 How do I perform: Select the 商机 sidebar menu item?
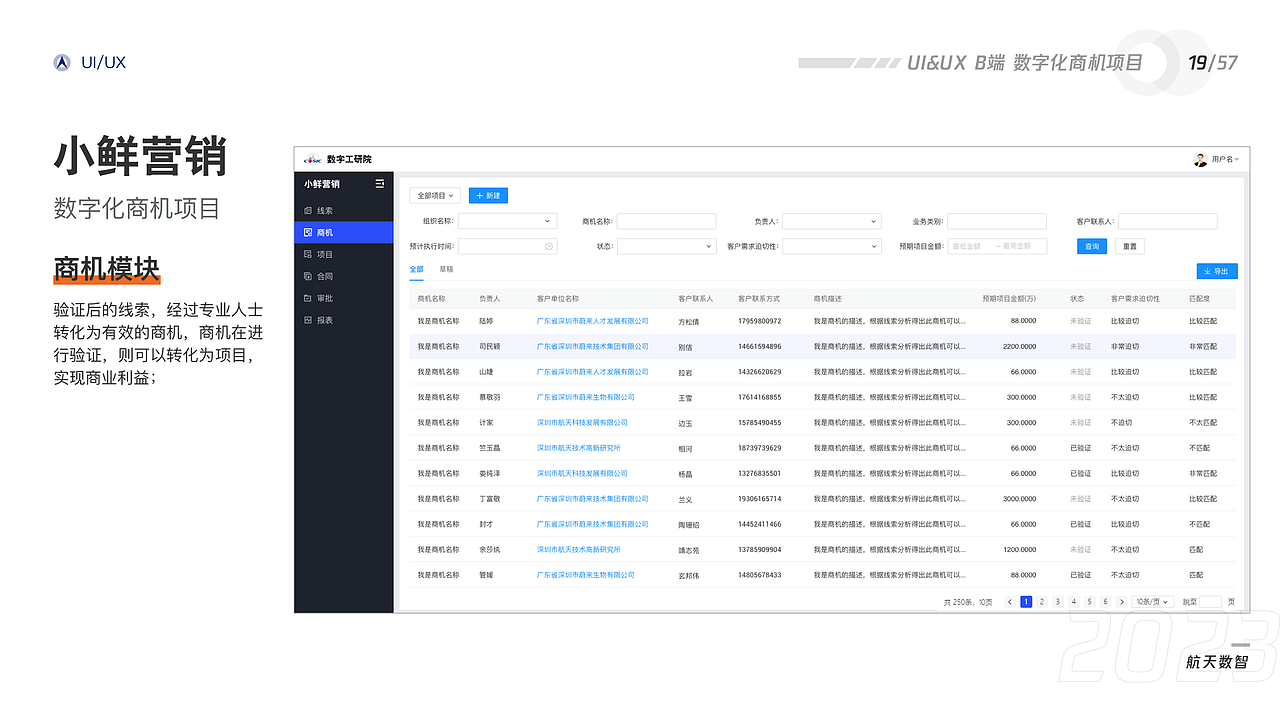344,232
